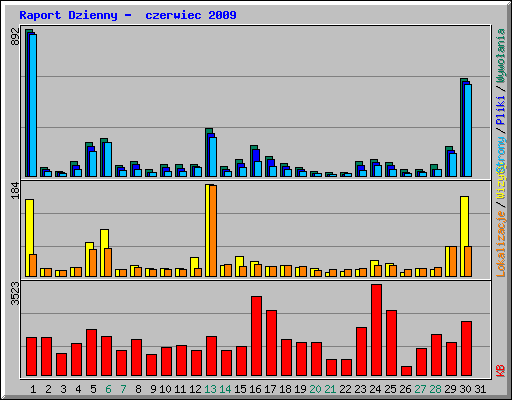The width and height of the screenshot is (512, 400).
Task: Click the title "Raport Dzienny - czerwiec 2009"
Action: (128, 15)
